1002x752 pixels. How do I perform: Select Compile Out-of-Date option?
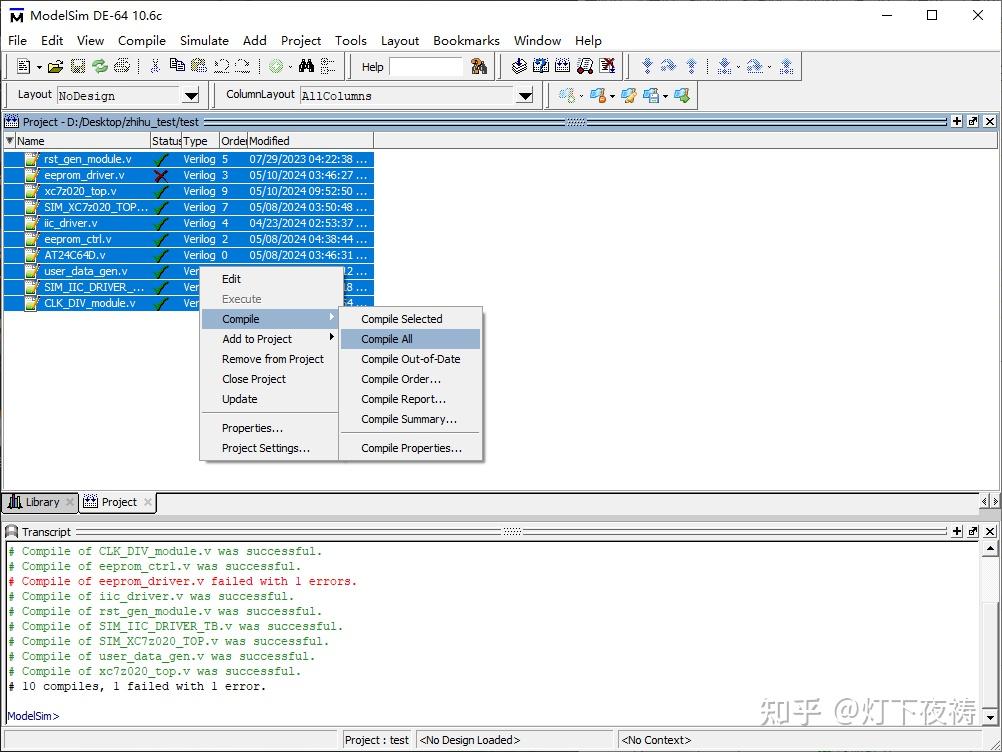(410, 359)
